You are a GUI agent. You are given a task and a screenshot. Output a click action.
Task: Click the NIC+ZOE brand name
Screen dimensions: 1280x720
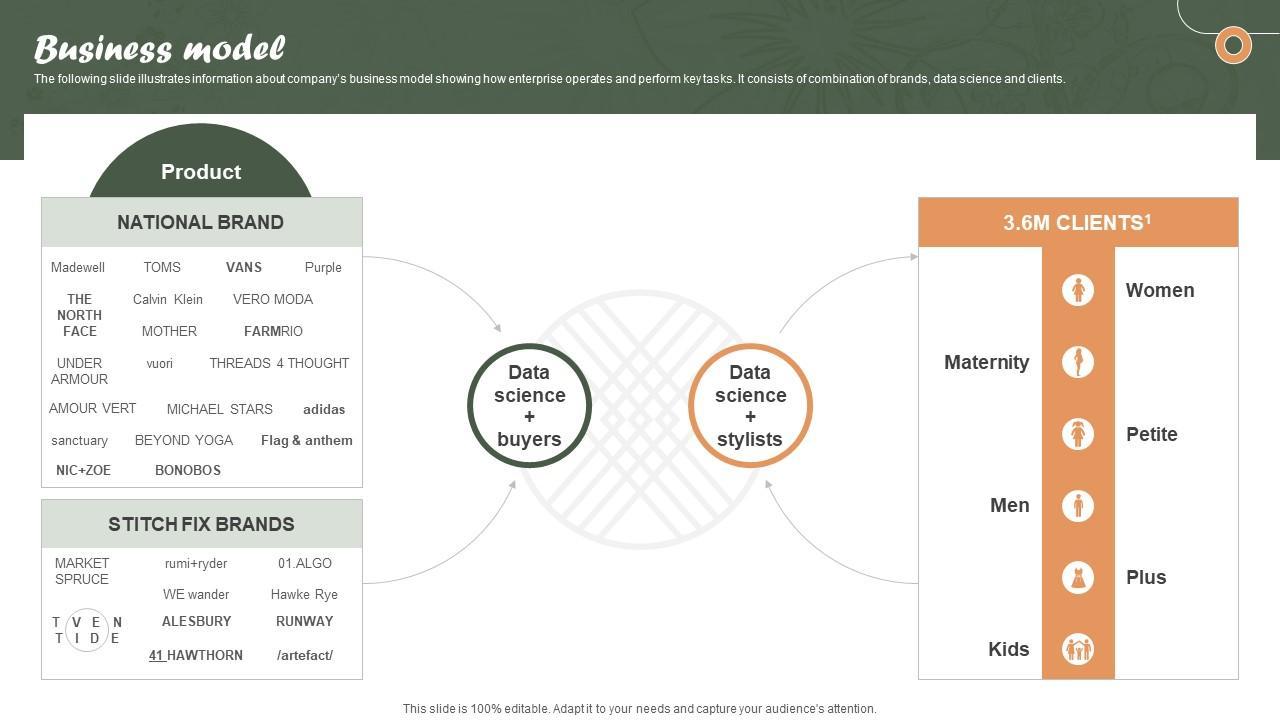click(x=84, y=470)
